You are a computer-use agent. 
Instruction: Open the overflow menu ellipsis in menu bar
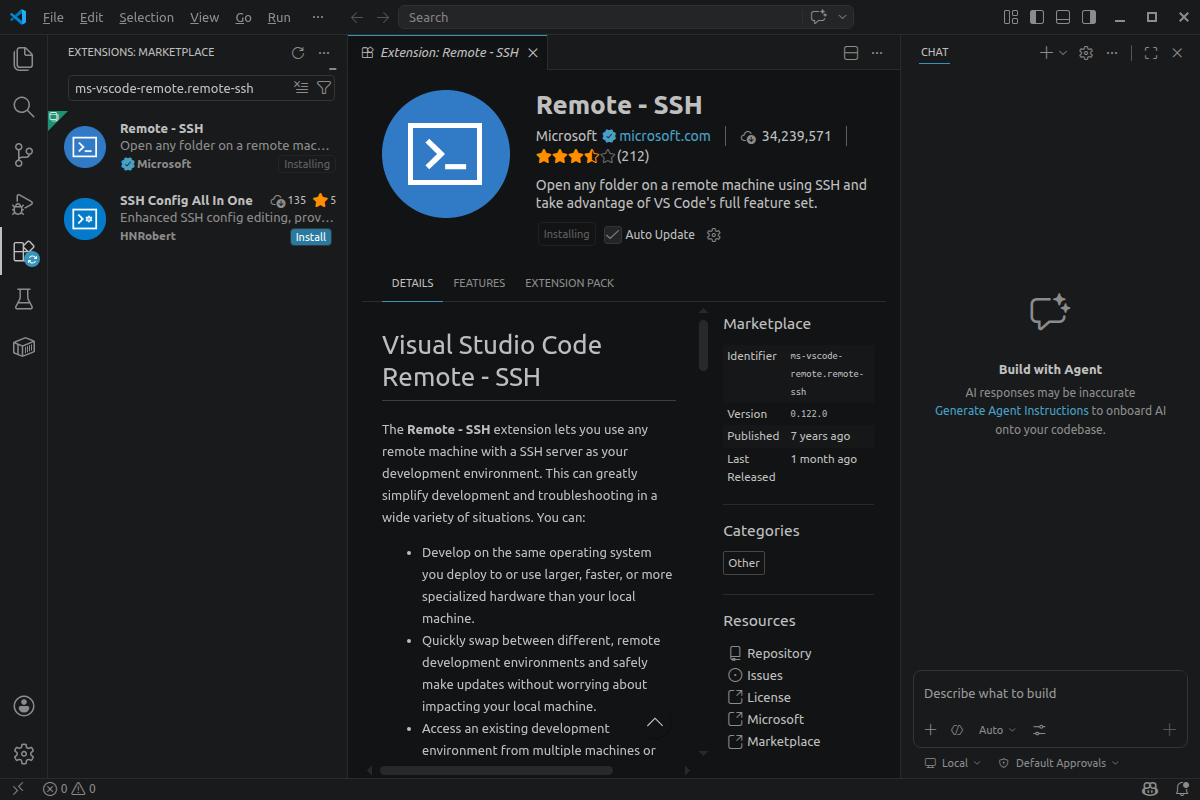tap(318, 17)
